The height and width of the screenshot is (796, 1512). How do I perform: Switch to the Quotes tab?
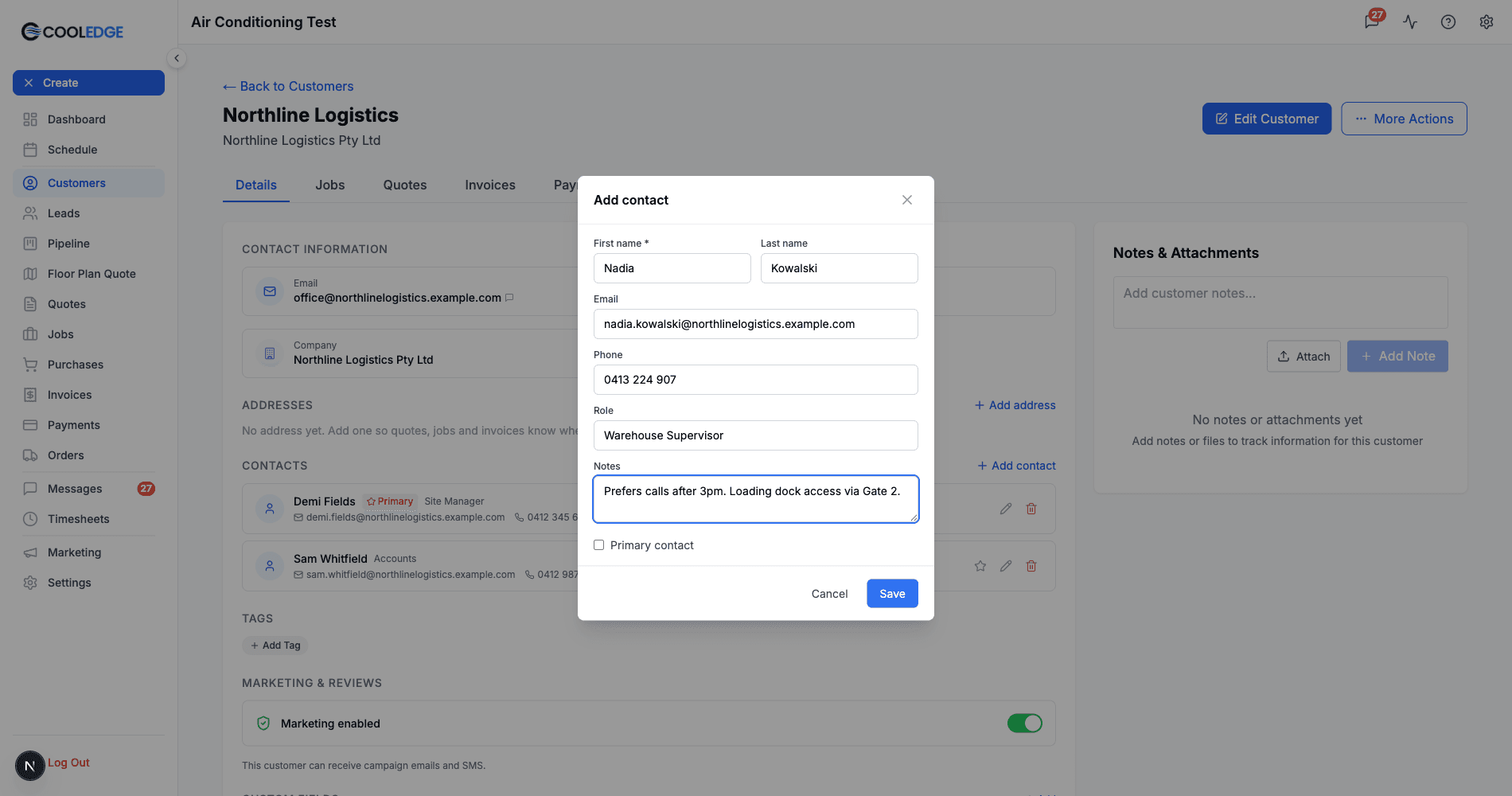(405, 185)
